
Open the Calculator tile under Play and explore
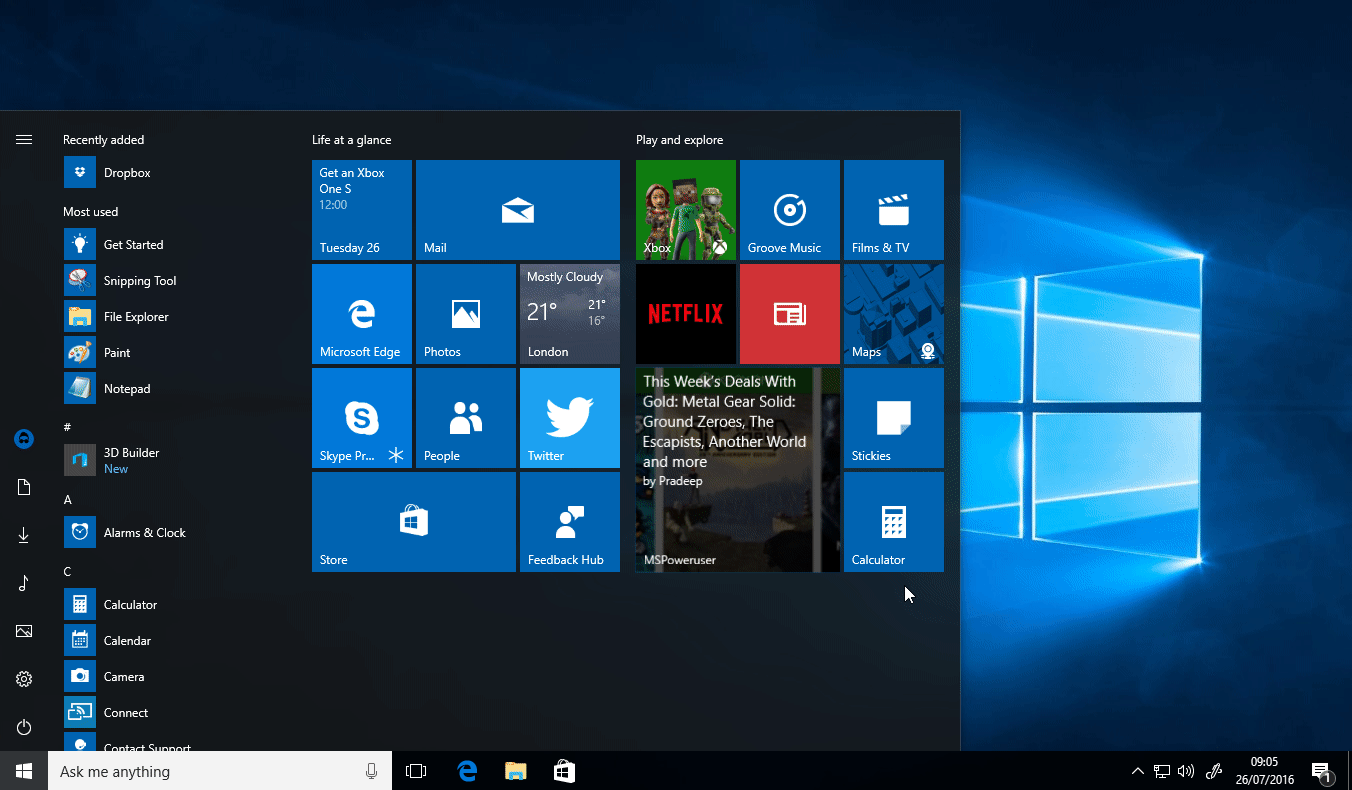point(893,521)
